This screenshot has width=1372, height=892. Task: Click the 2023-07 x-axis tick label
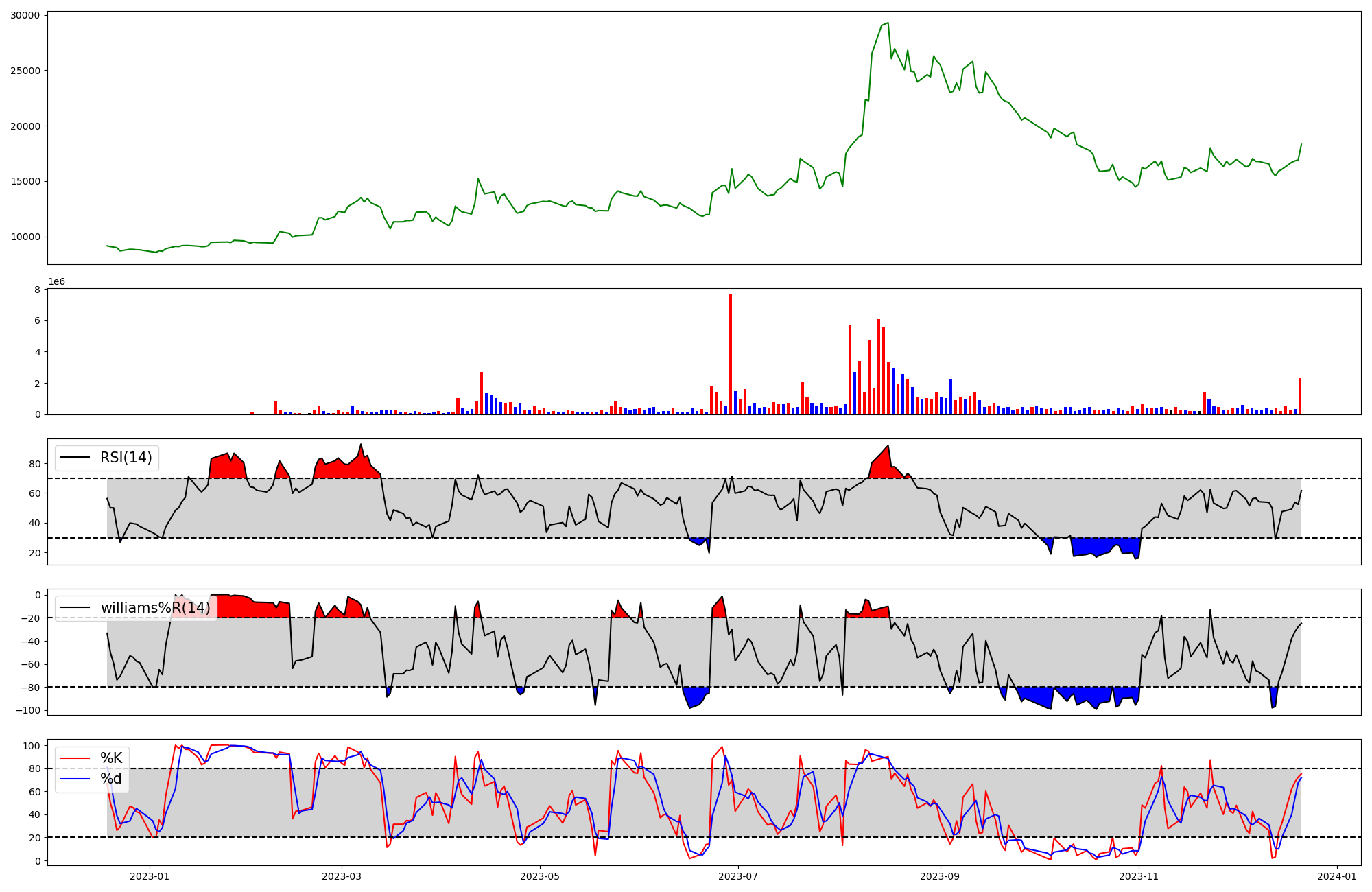click(x=737, y=876)
